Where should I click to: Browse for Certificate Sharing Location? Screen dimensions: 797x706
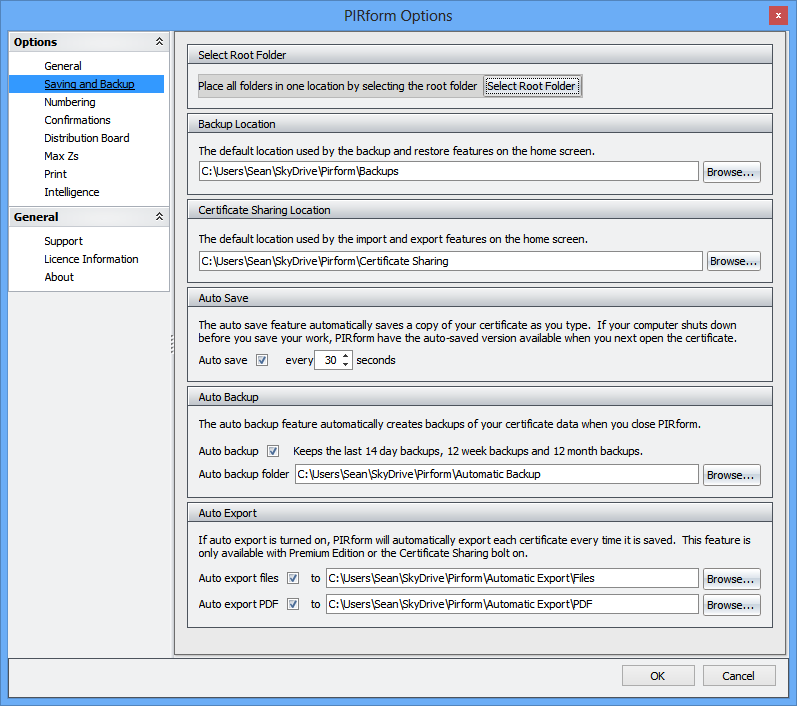click(733, 261)
